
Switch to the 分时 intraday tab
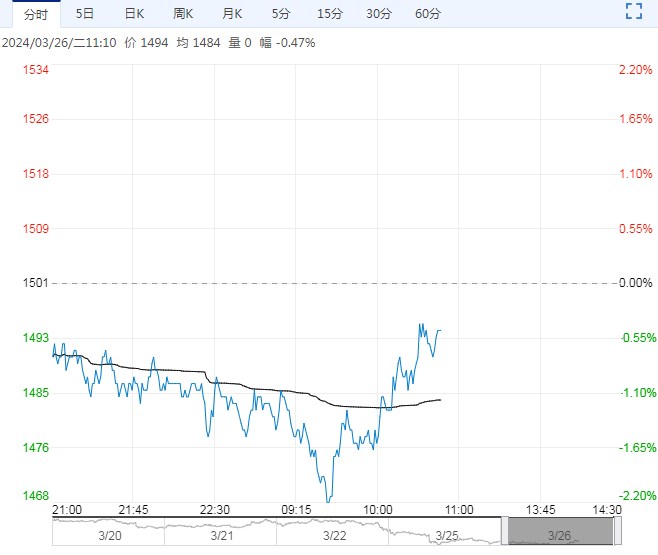(x=35, y=14)
